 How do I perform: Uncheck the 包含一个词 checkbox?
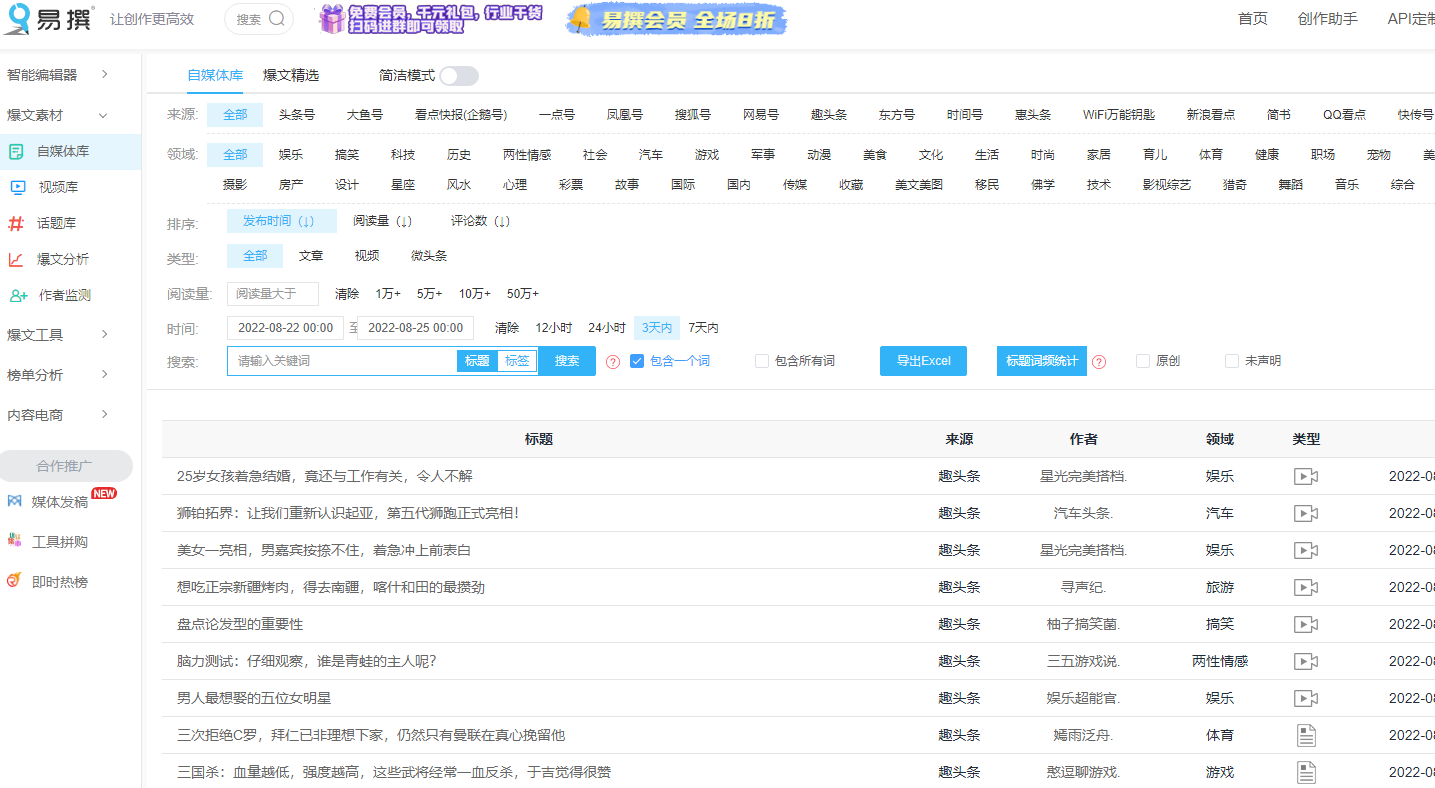tap(637, 361)
